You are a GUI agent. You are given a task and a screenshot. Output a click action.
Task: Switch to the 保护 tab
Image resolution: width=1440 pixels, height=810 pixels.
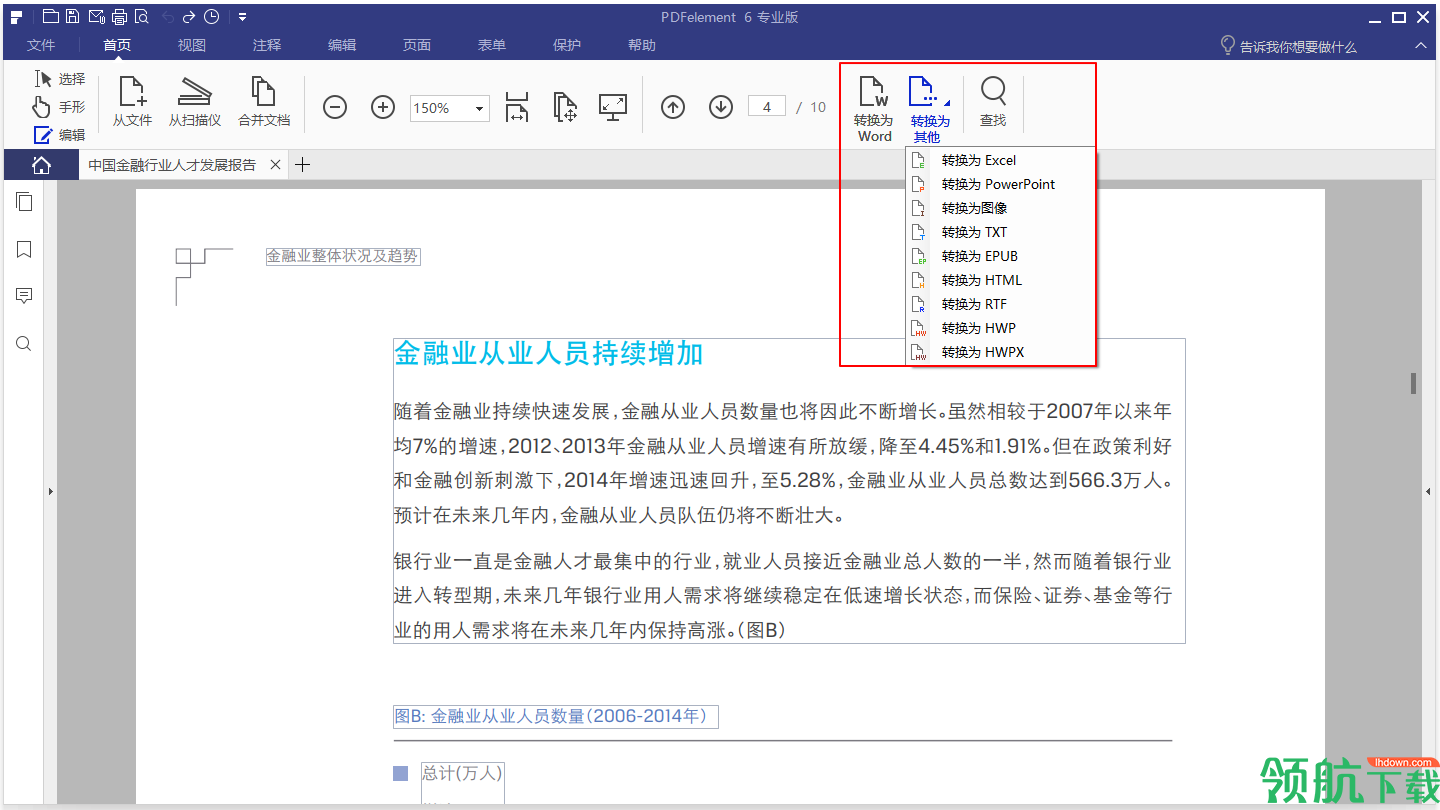click(x=567, y=45)
